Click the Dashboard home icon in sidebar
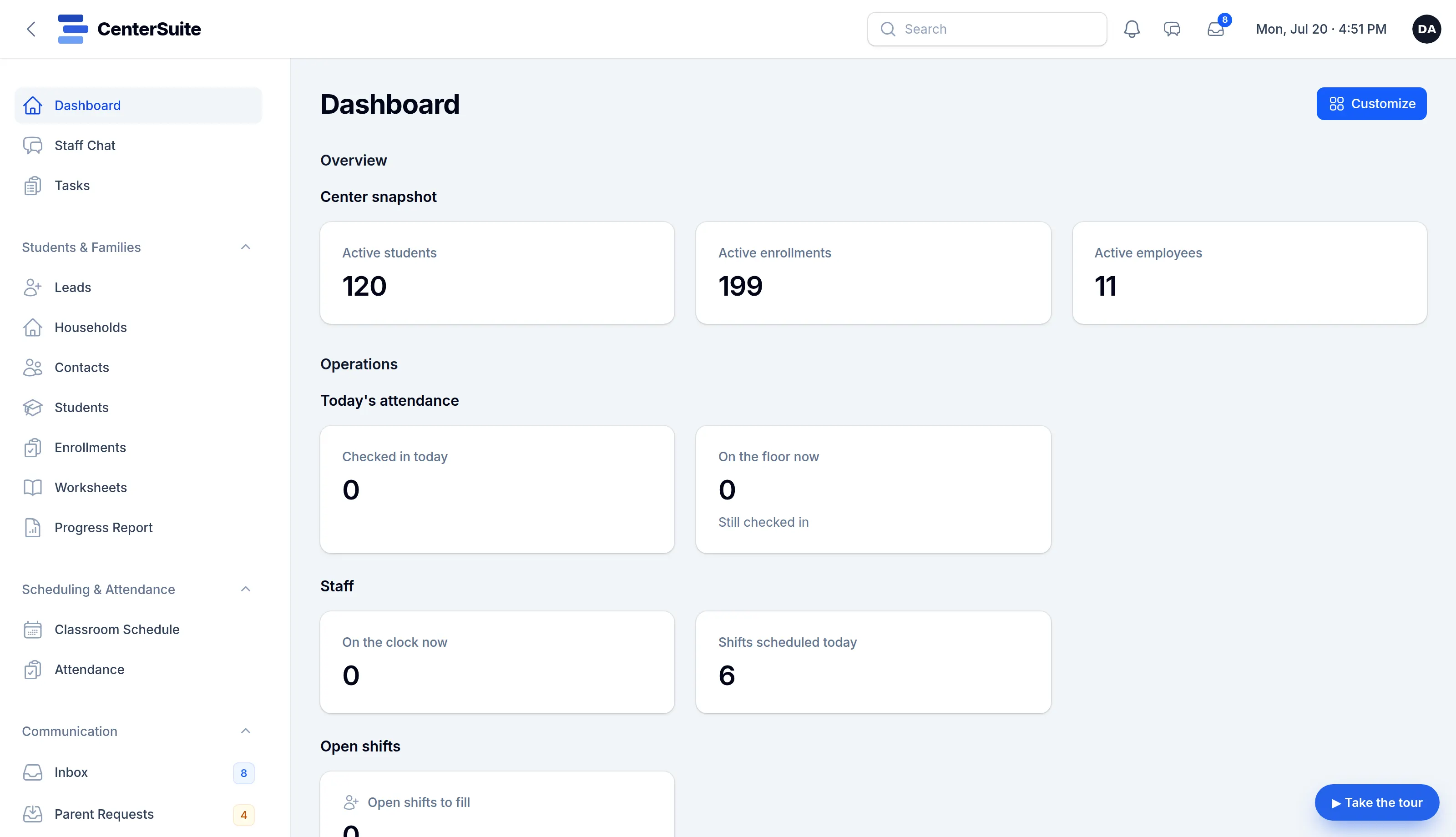 33,105
